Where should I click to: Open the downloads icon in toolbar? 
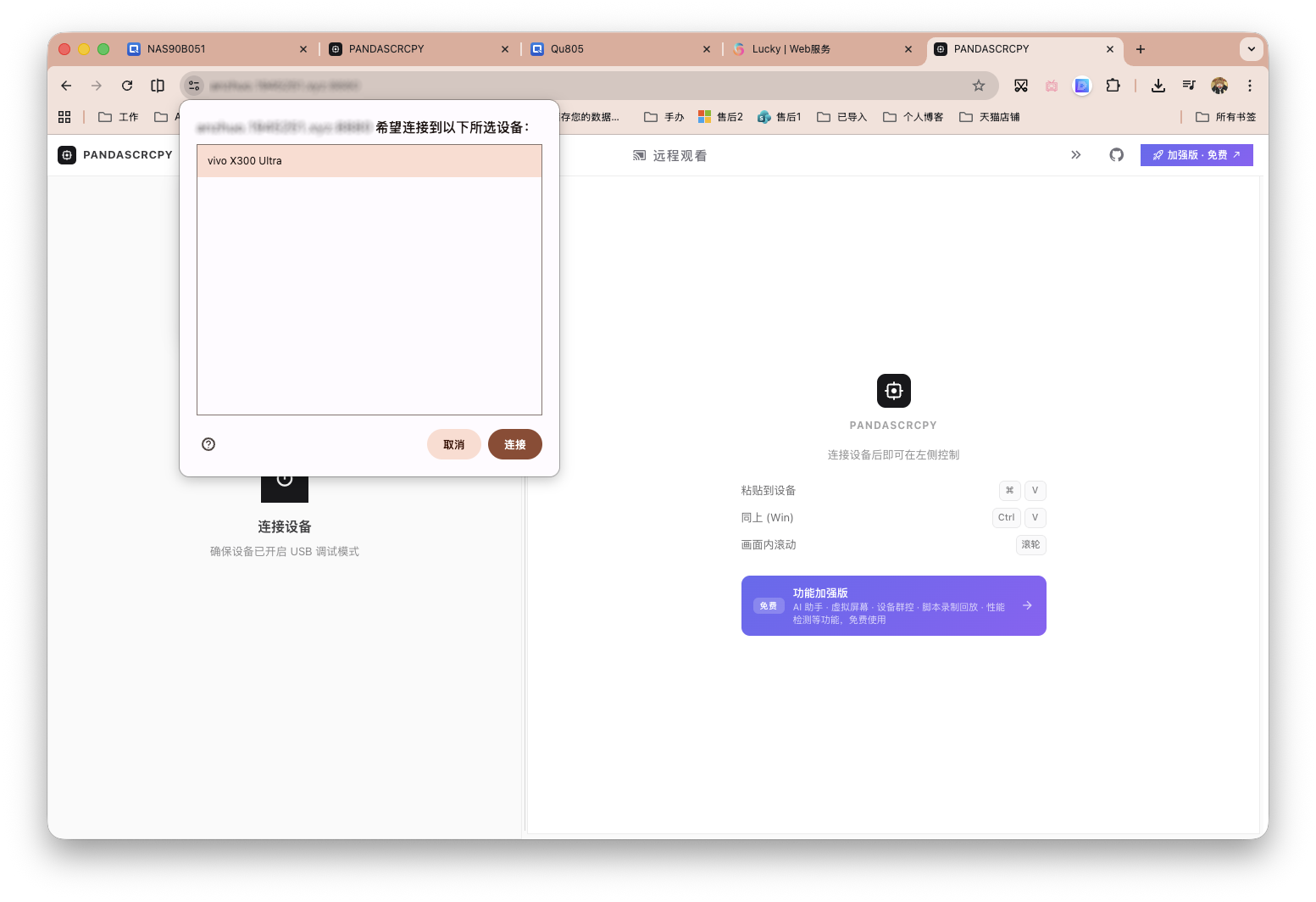(1158, 86)
